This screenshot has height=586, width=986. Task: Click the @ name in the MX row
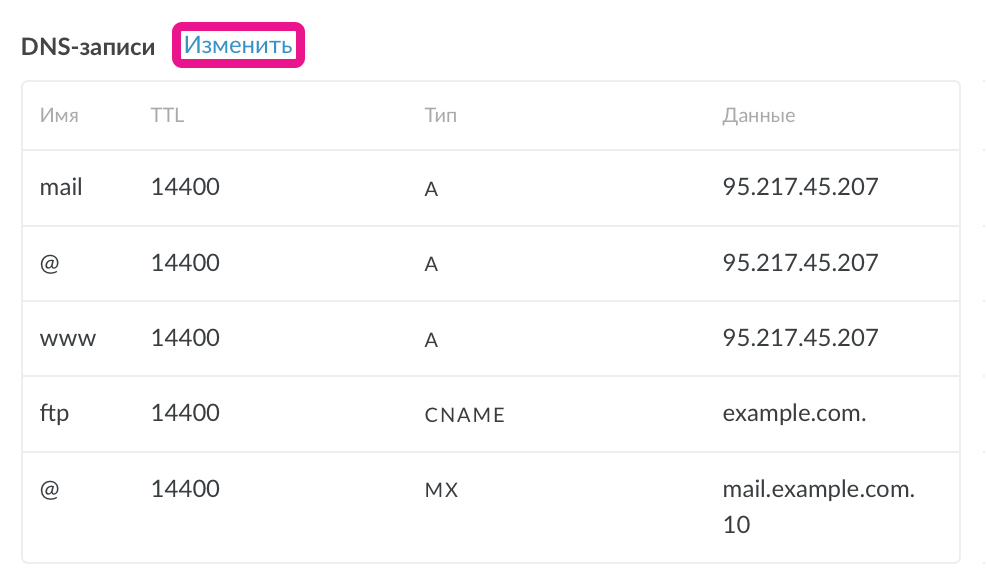point(50,490)
